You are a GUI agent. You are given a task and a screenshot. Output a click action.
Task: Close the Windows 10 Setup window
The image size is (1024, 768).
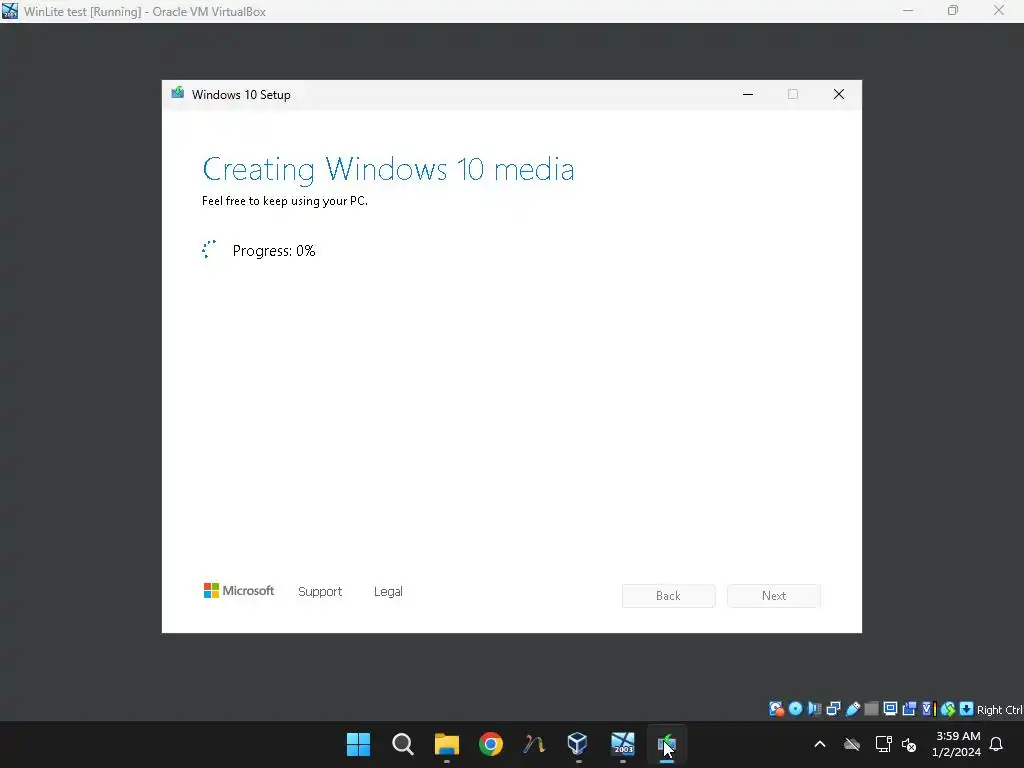[839, 95]
